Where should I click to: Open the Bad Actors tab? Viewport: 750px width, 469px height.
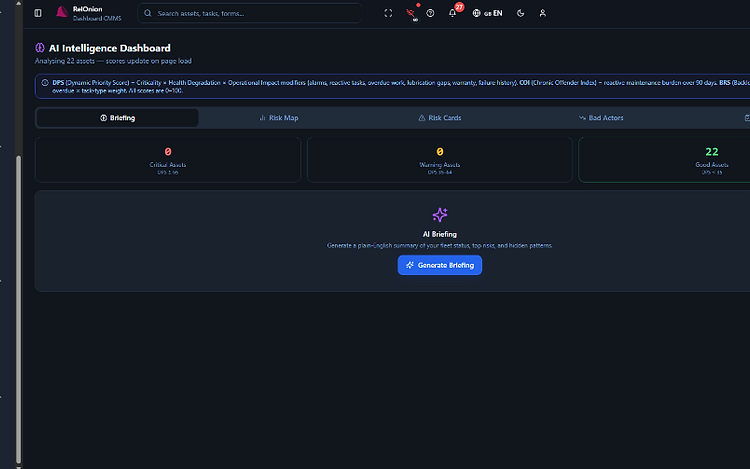click(x=601, y=118)
